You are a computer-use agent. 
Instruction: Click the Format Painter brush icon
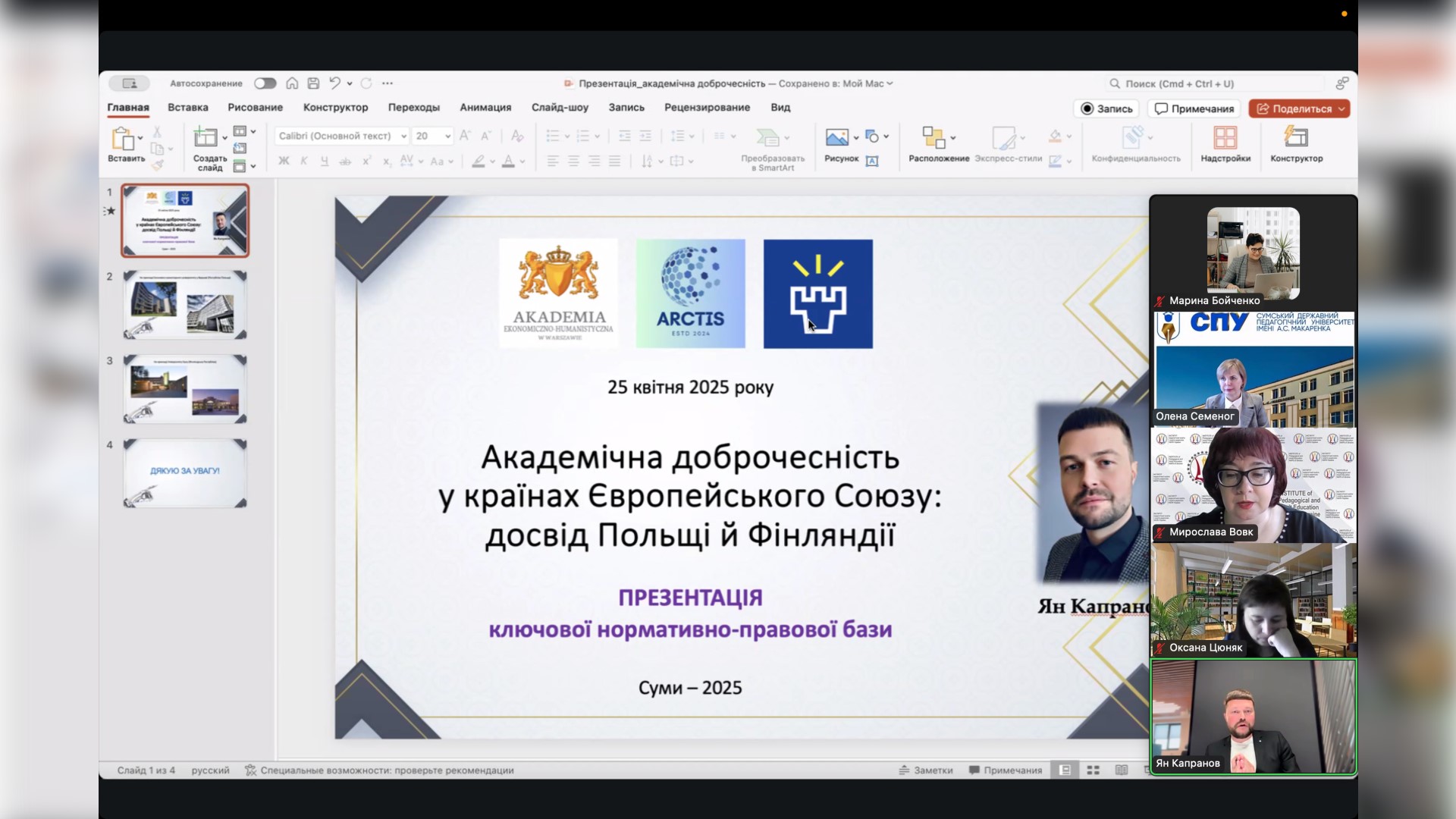tap(157, 165)
